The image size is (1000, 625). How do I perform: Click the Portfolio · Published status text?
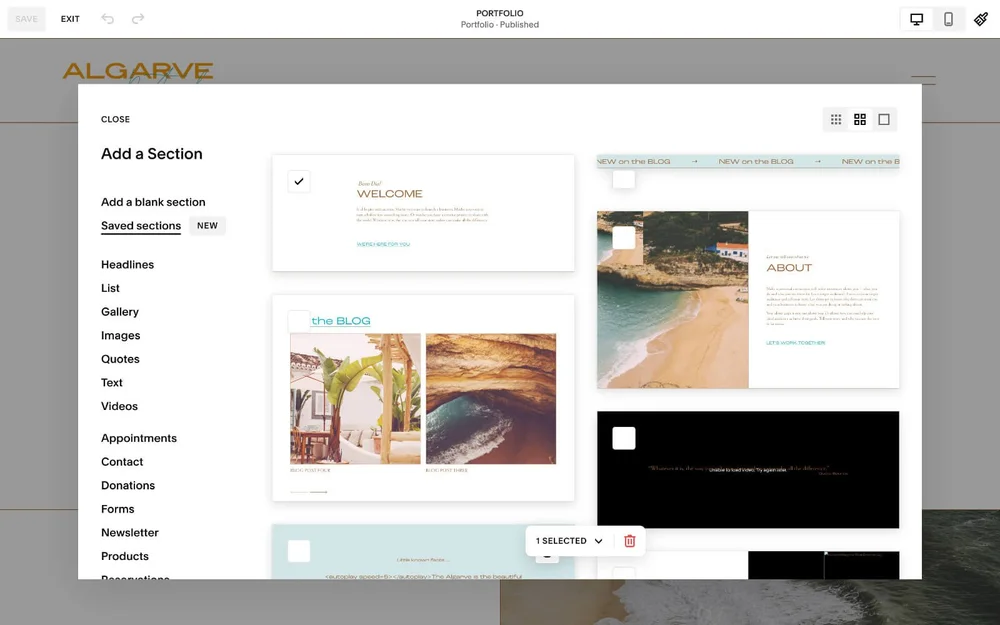coord(500,25)
